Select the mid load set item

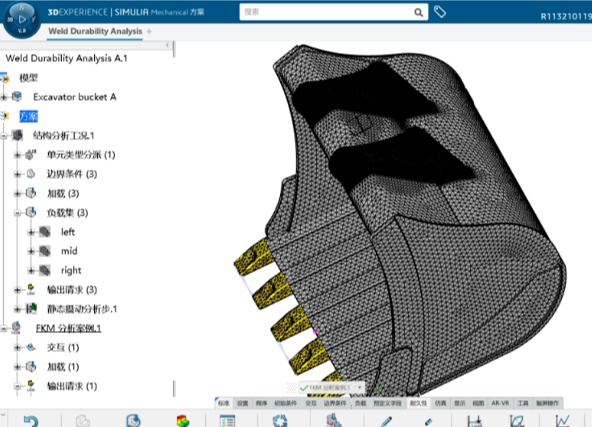69,251
